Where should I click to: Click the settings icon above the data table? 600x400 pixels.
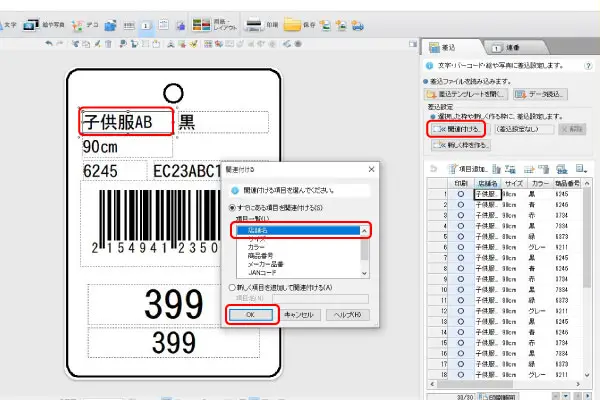point(561,169)
